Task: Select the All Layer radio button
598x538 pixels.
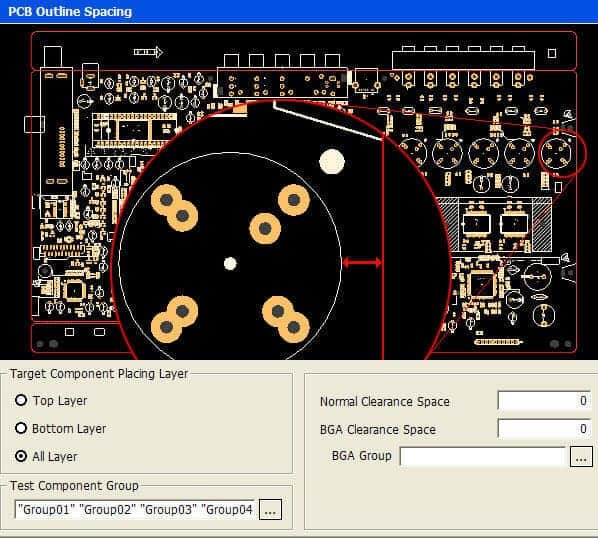Action: [21, 456]
